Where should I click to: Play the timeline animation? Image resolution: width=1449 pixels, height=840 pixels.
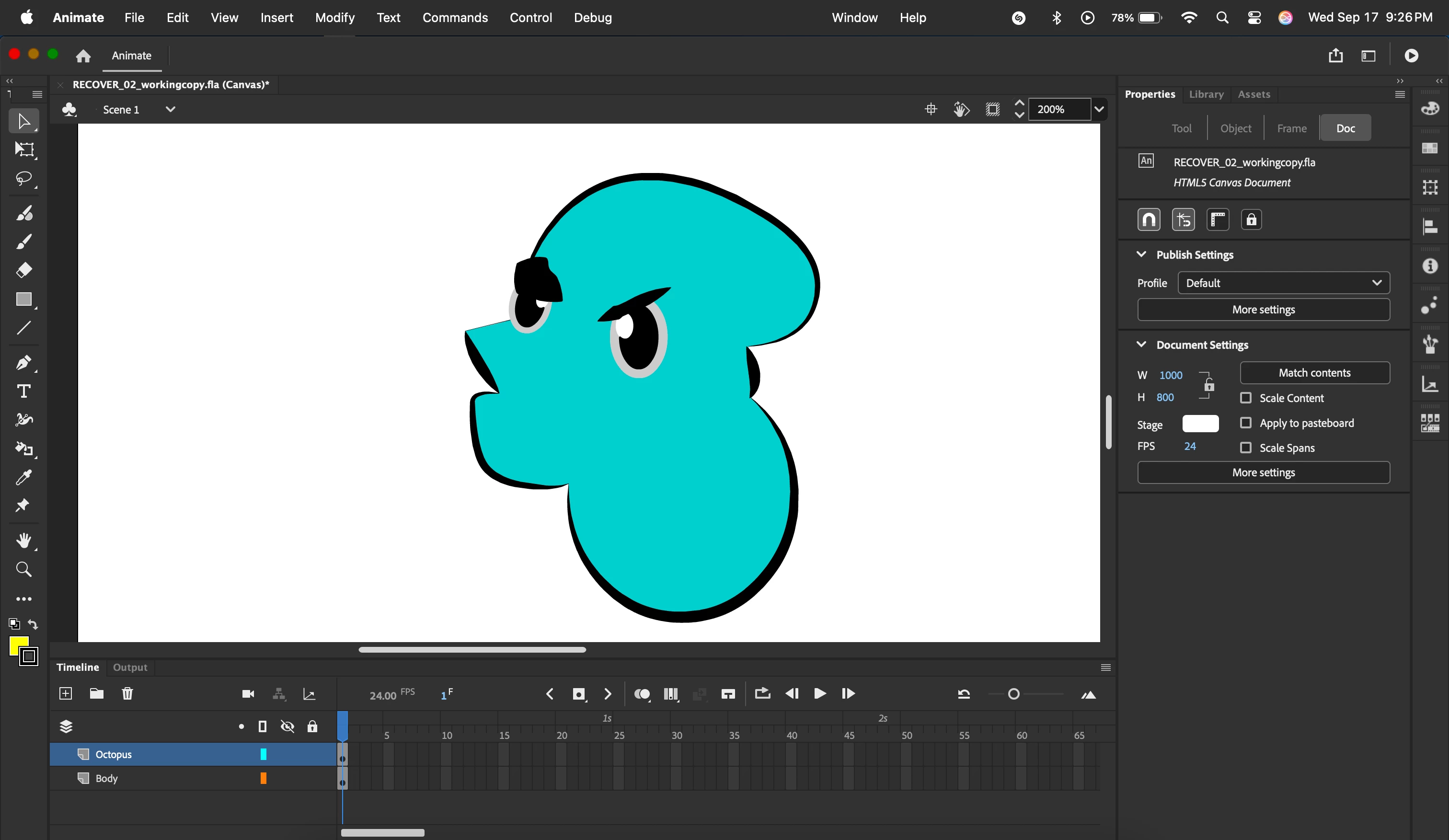click(x=820, y=693)
